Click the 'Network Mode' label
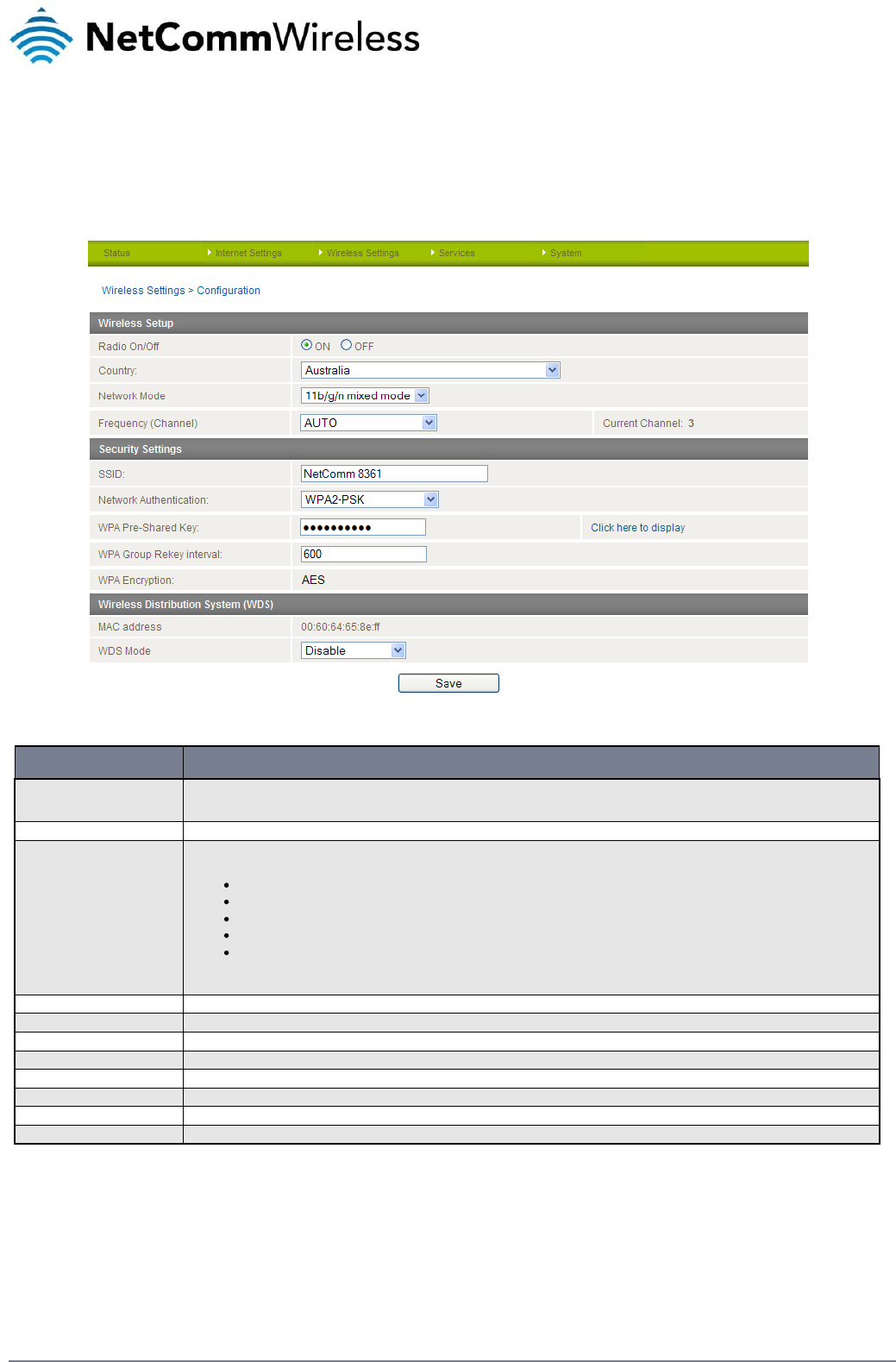 [x=131, y=396]
